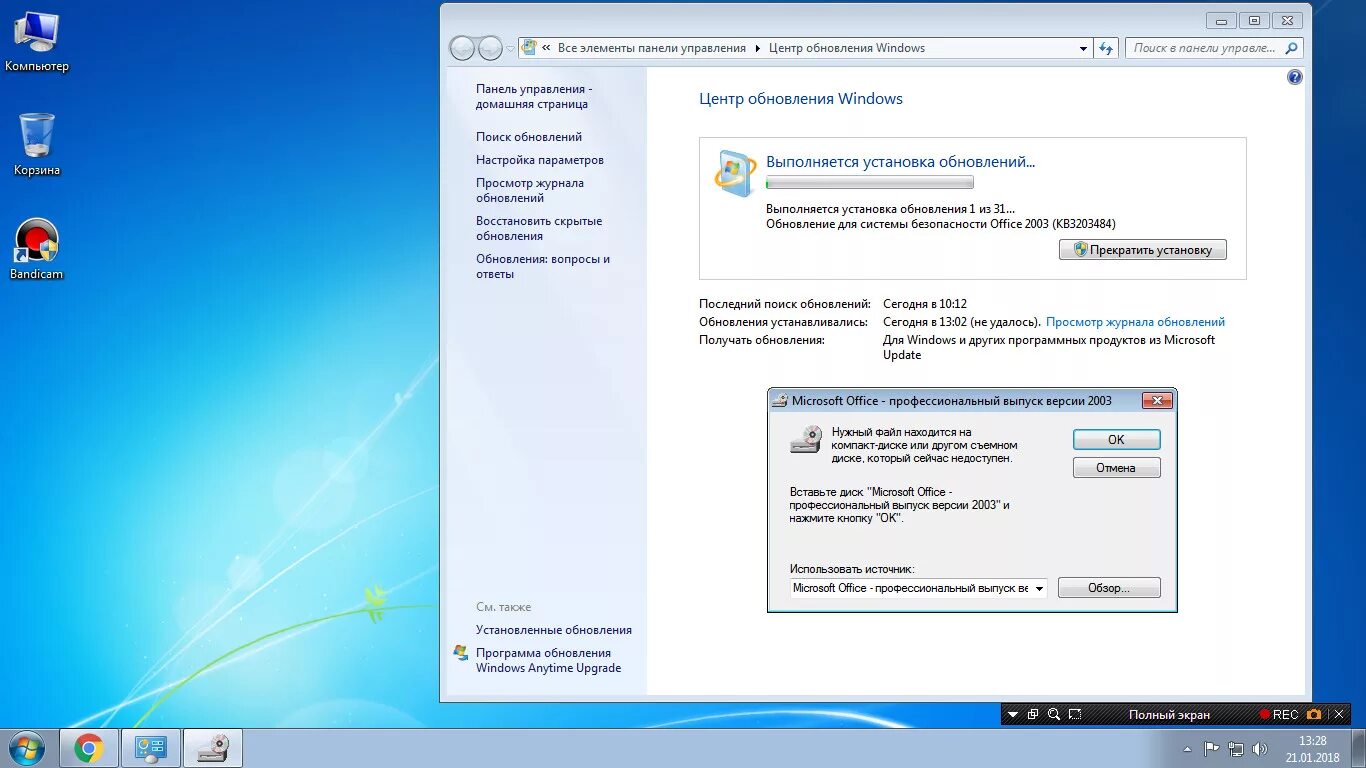Switch to Office installer taskbar button
Image resolution: width=1366 pixels, height=768 pixels.
[212, 748]
